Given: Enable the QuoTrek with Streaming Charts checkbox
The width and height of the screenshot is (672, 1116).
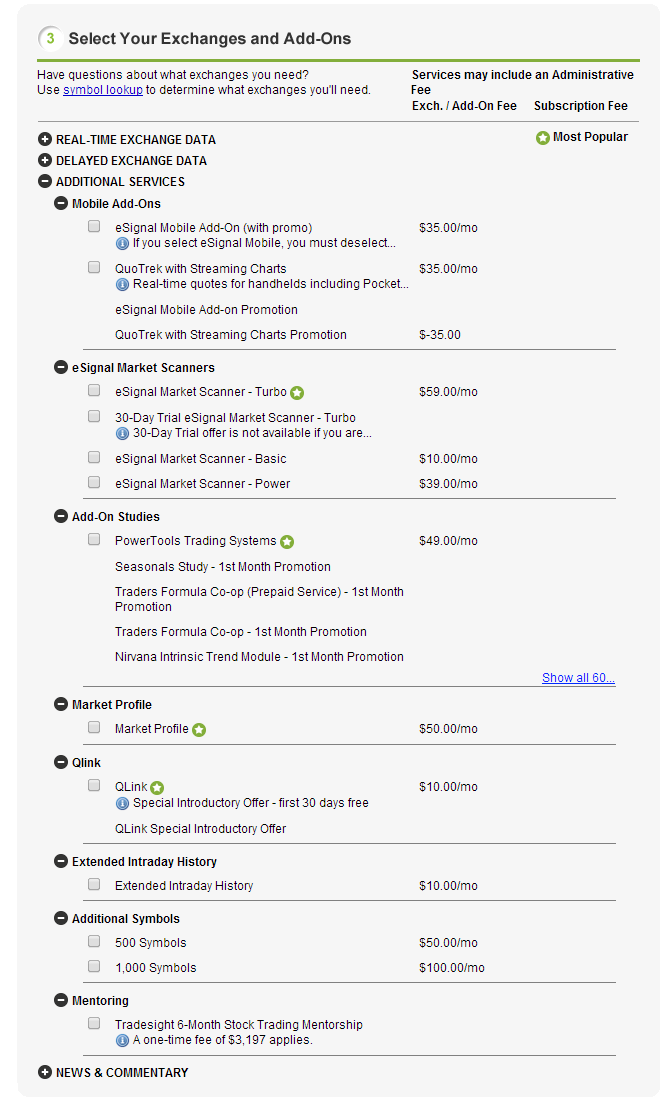Looking at the screenshot, I should coord(94,268).
